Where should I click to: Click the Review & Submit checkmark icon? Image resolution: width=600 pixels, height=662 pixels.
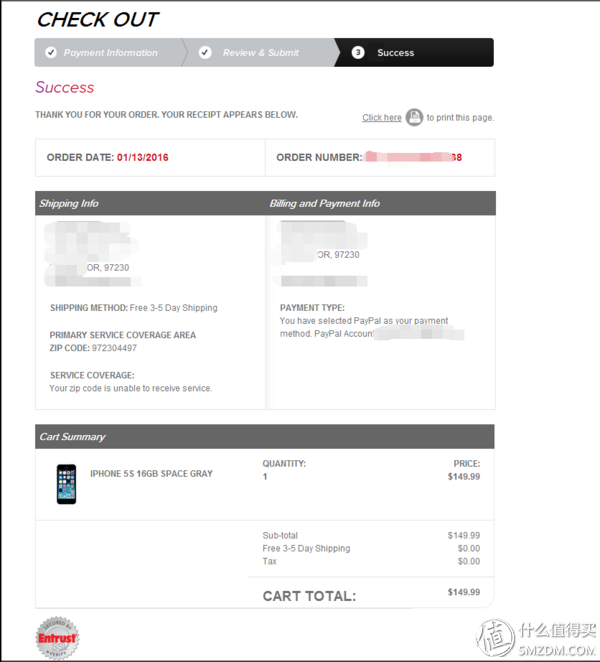(x=205, y=52)
